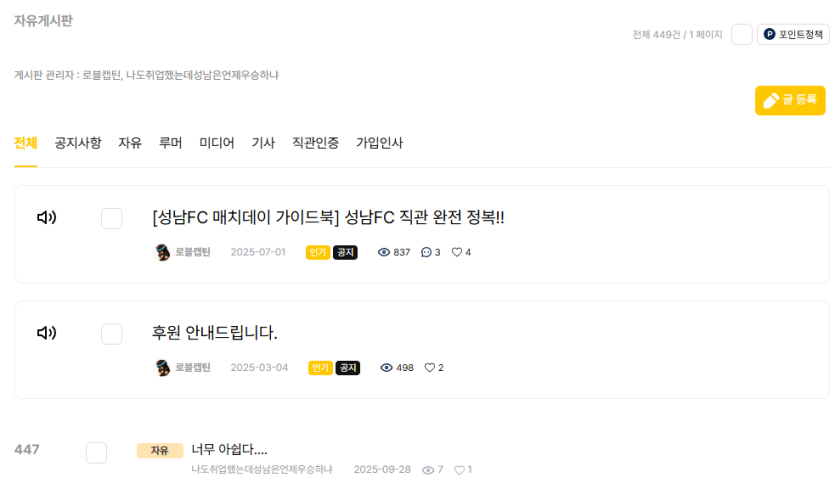Click the pencil icon in 글 등록 button
This screenshot has width=835, height=500.
(771, 100)
